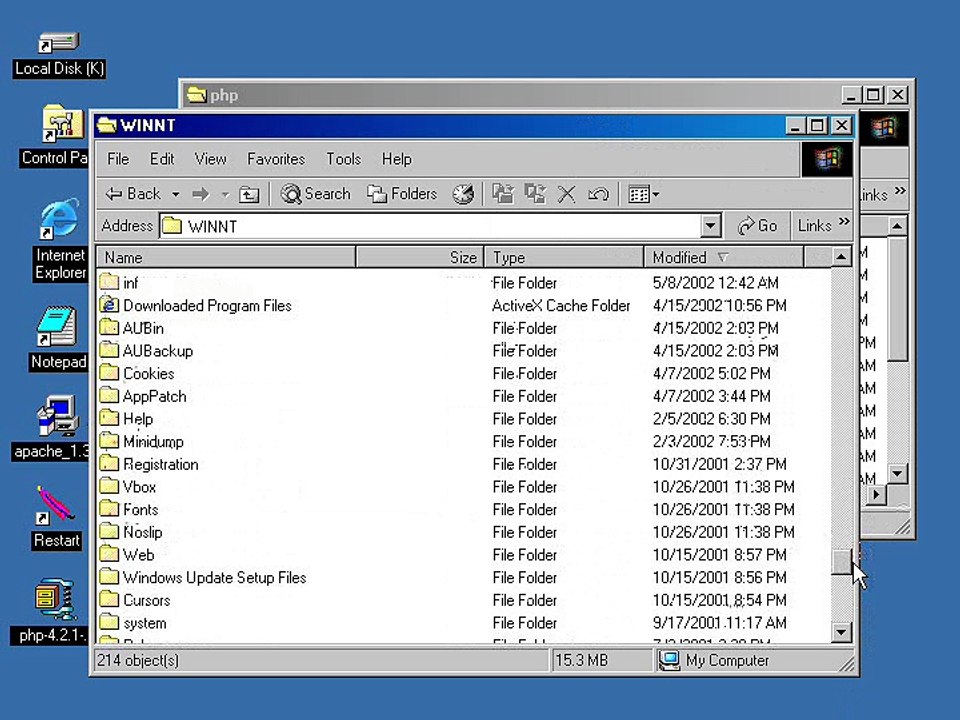Screen dimensions: 960x720
Task: Open the Favorites menu
Action: pyautogui.click(x=276, y=159)
